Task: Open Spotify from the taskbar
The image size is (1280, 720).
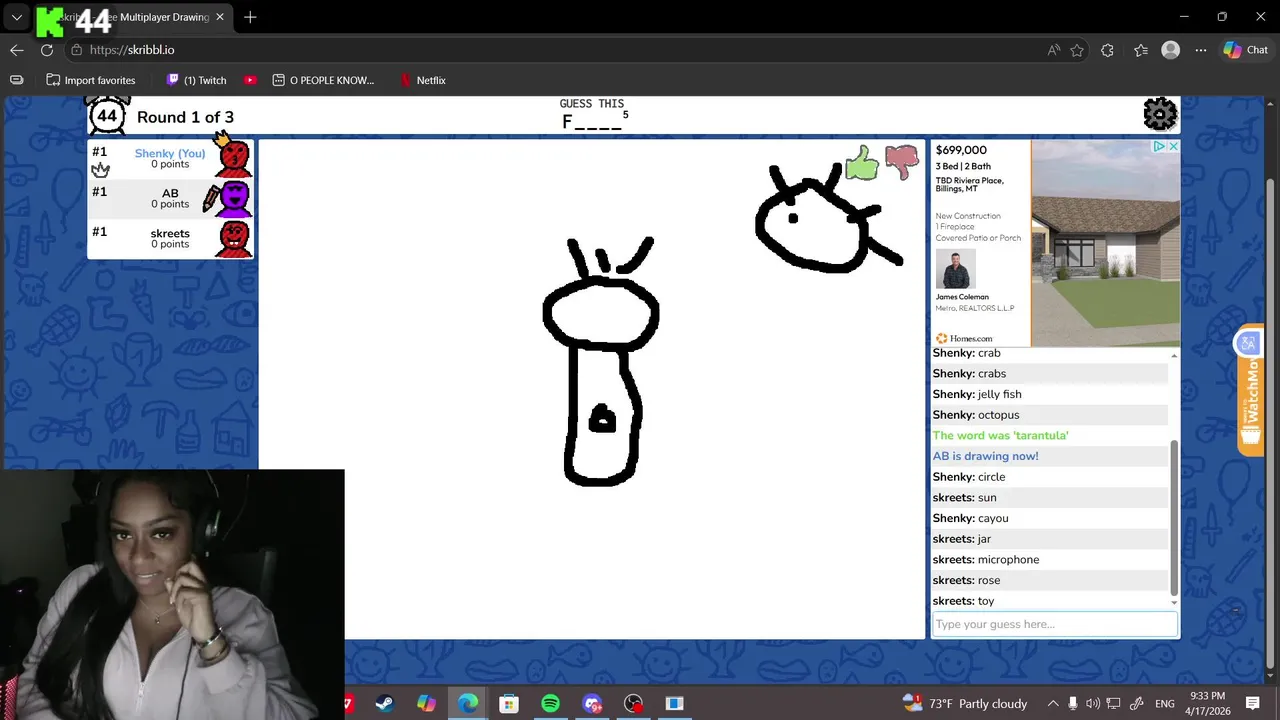Action: (550, 704)
